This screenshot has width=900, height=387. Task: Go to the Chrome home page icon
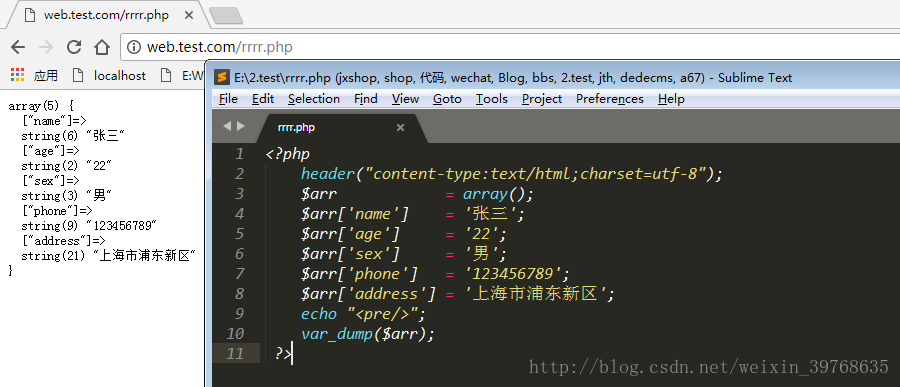click(x=102, y=47)
